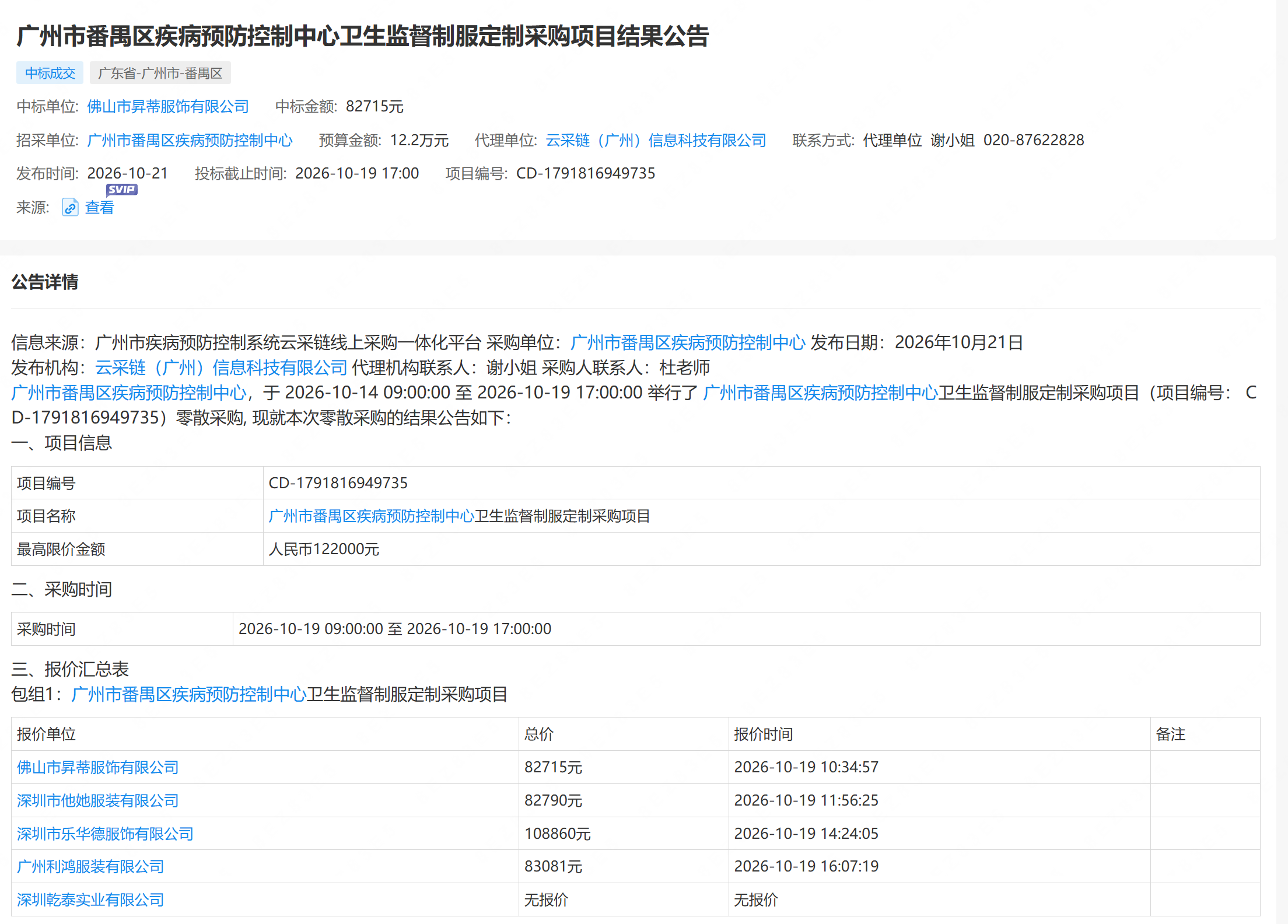
Task: Click the 人民币122000元 cell
Action: point(761,549)
